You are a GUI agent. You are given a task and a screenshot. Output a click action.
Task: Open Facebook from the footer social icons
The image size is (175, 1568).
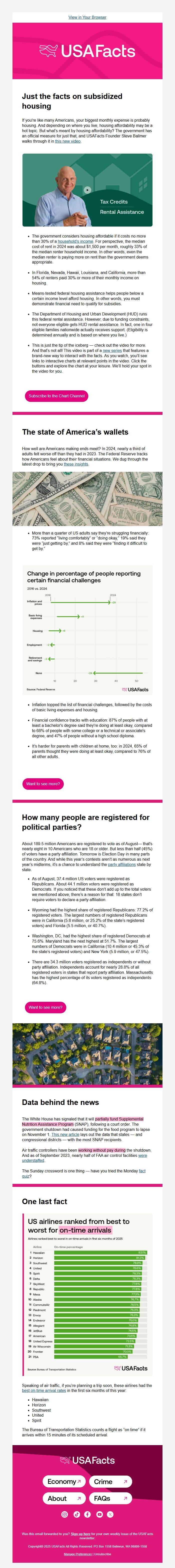[x=88, y=1515]
